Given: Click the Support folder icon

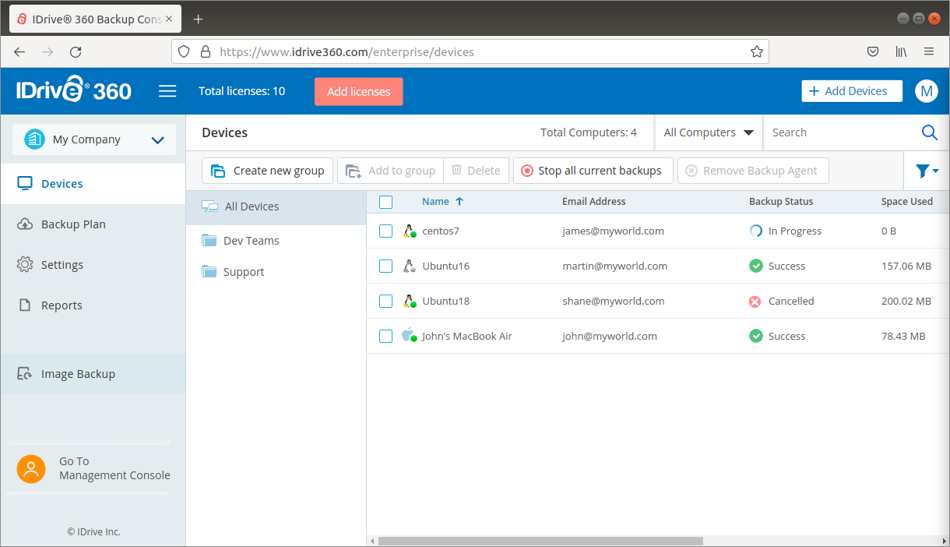Looking at the screenshot, I should [209, 271].
